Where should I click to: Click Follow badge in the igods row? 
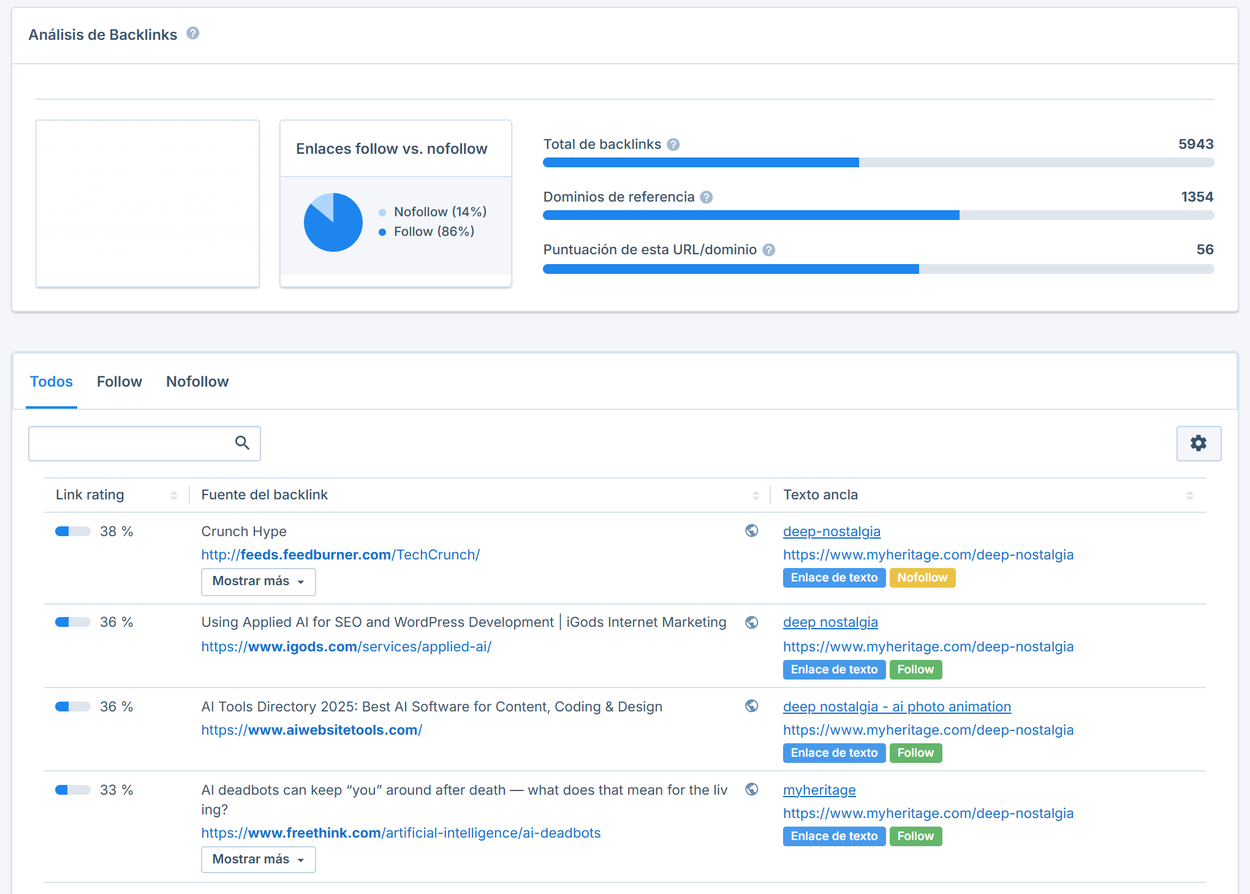pos(916,669)
